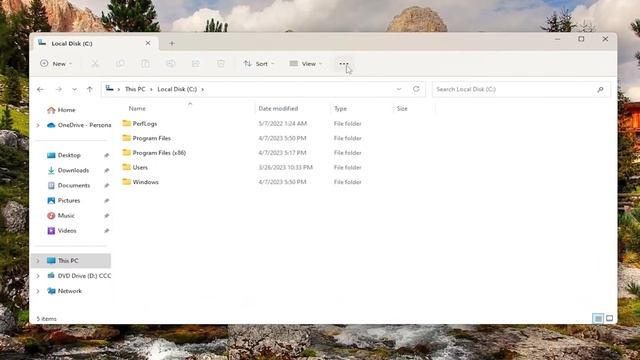Image resolution: width=640 pixels, height=360 pixels.
Task: Select the Program Files (x86) folder
Action: click(x=154, y=153)
